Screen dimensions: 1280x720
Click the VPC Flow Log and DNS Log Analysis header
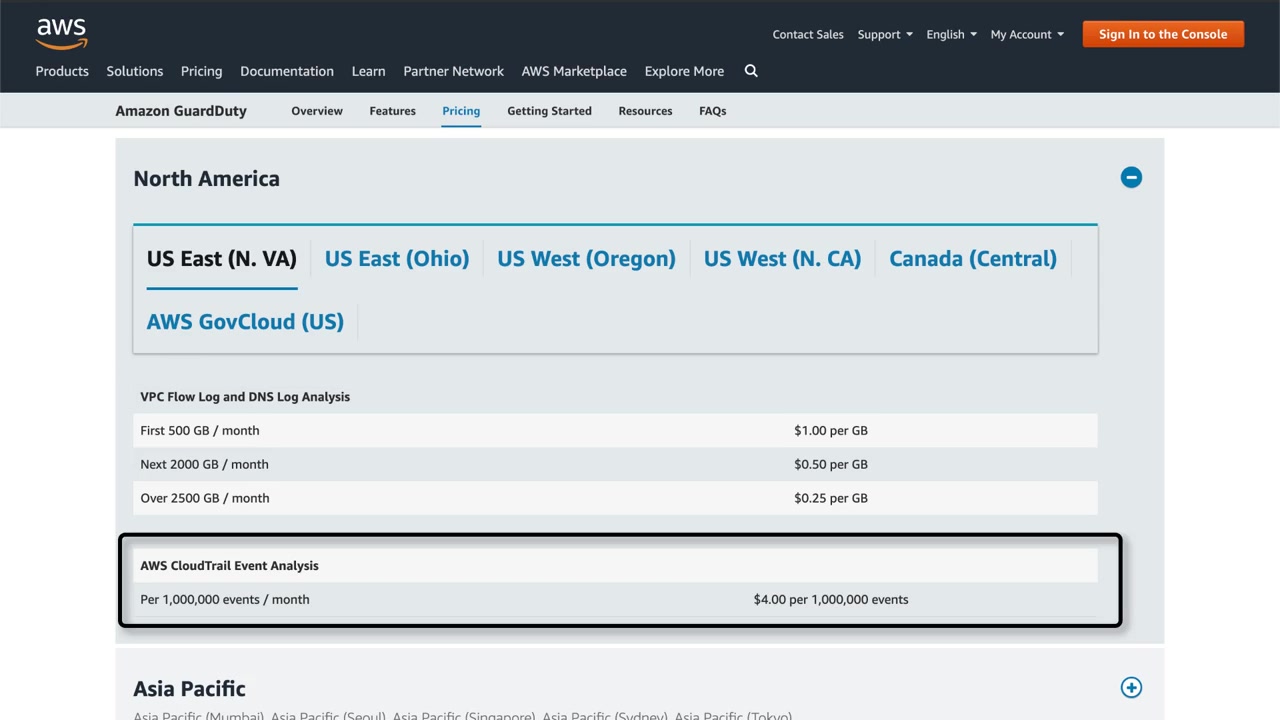pyautogui.click(x=245, y=397)
